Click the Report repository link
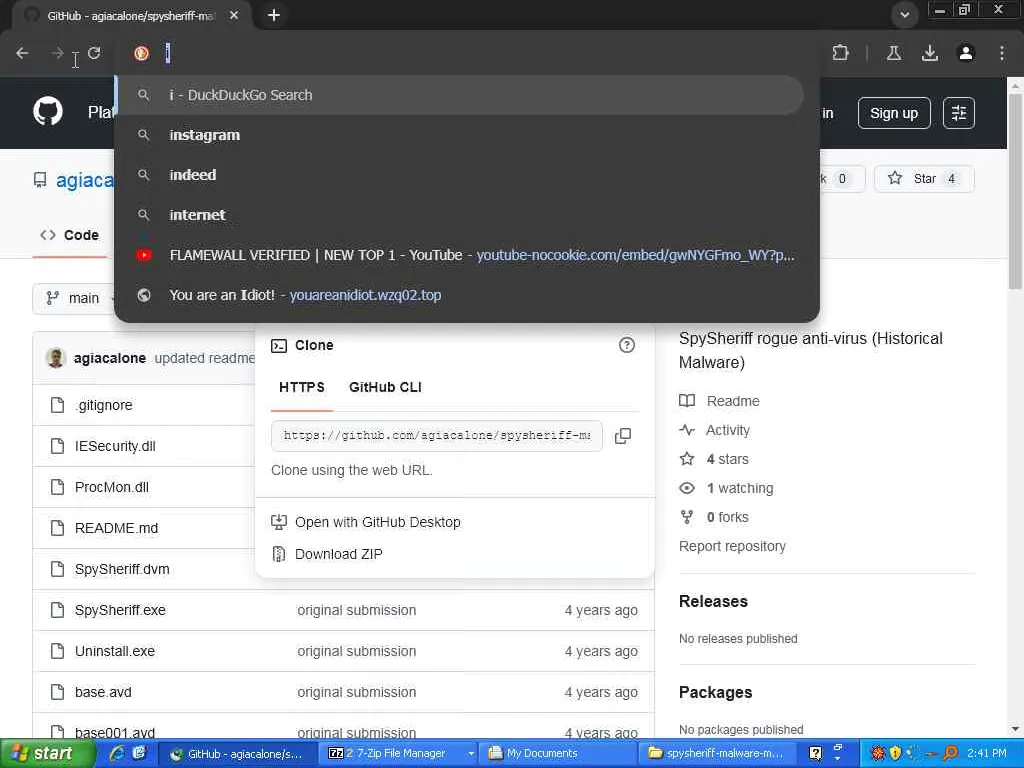 [x=732, y=546]
